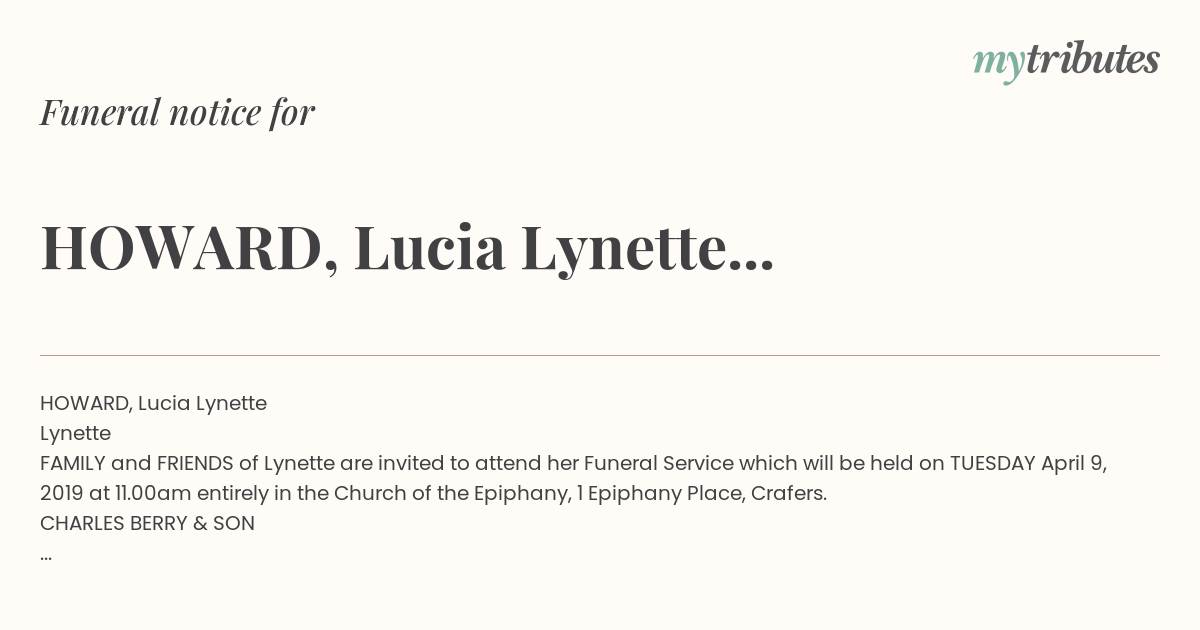1200x630 pixels.
Task: Click the date "TUESDAY April 9"
Action: coord(1026,464)
